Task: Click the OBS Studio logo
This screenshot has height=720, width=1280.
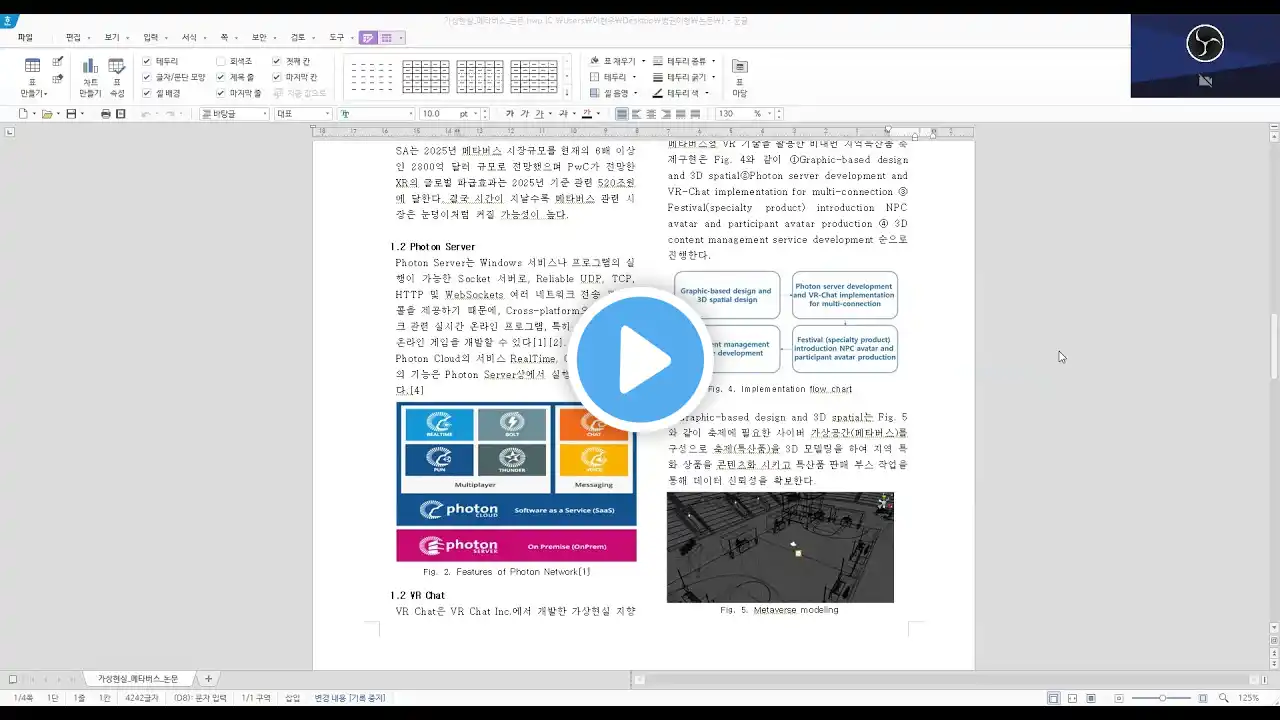Action: tap(1205, 43)
